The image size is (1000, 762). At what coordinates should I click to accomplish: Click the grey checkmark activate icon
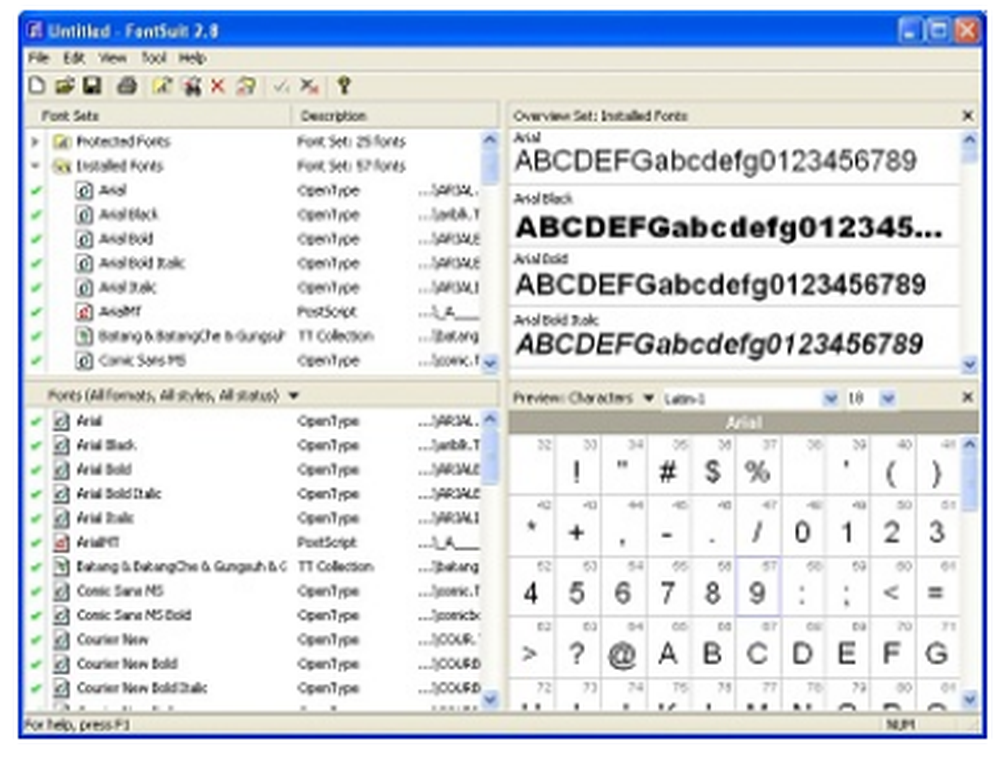coord(281,85)
